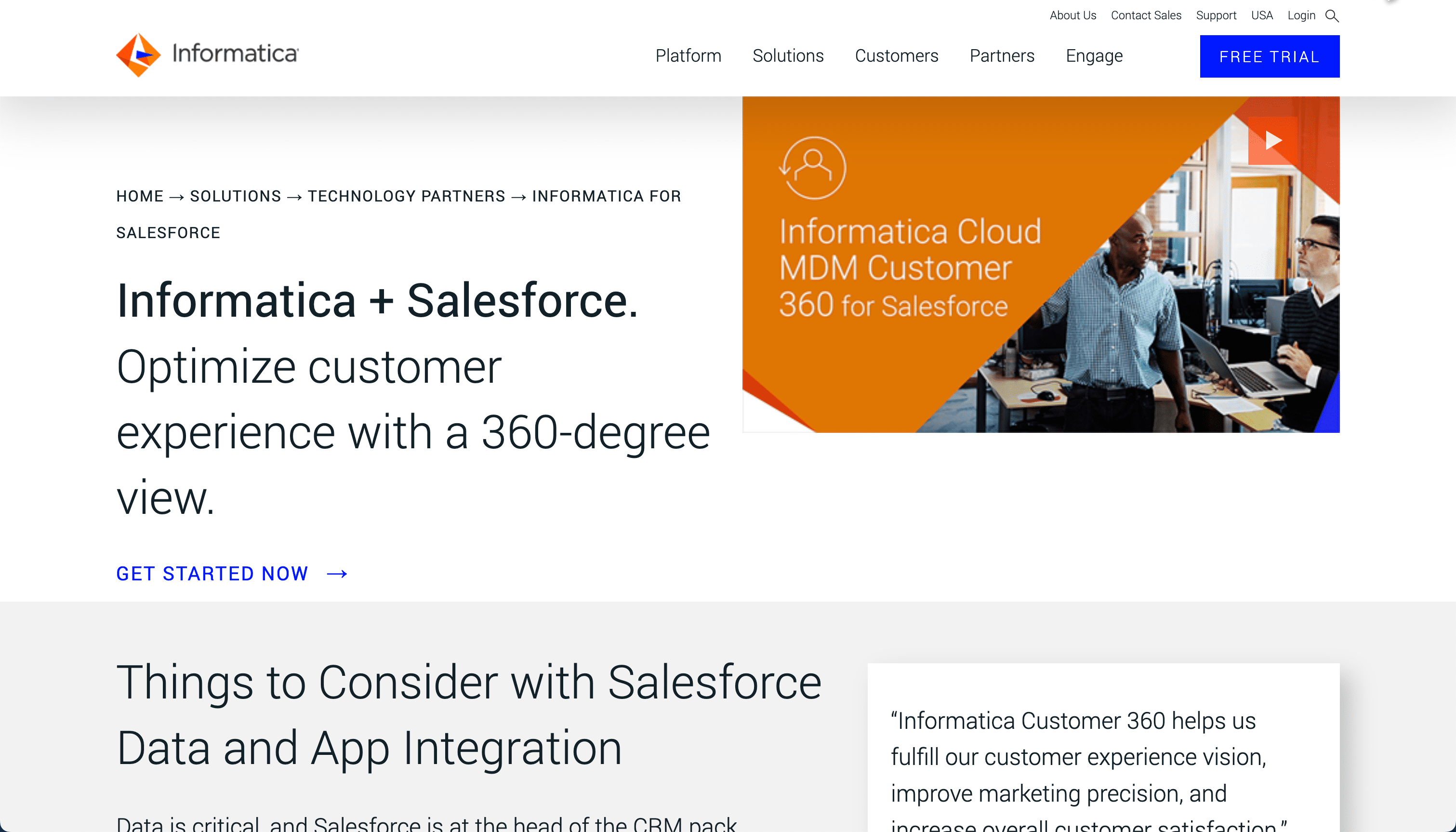The width and height of the screenshot is (1456, 832).
Task: Click the SOLUTIONS breadcrumb link
Action: [x=235, y=195]
